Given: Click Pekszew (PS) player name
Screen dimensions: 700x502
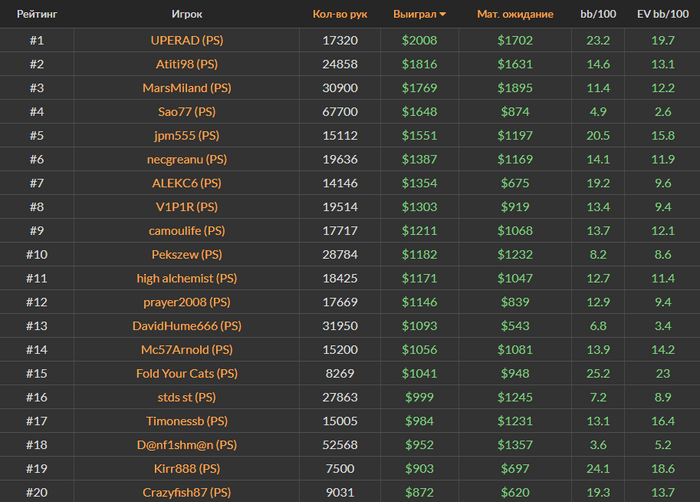Looking at the screenshot, I should click(x=186, y=255).
